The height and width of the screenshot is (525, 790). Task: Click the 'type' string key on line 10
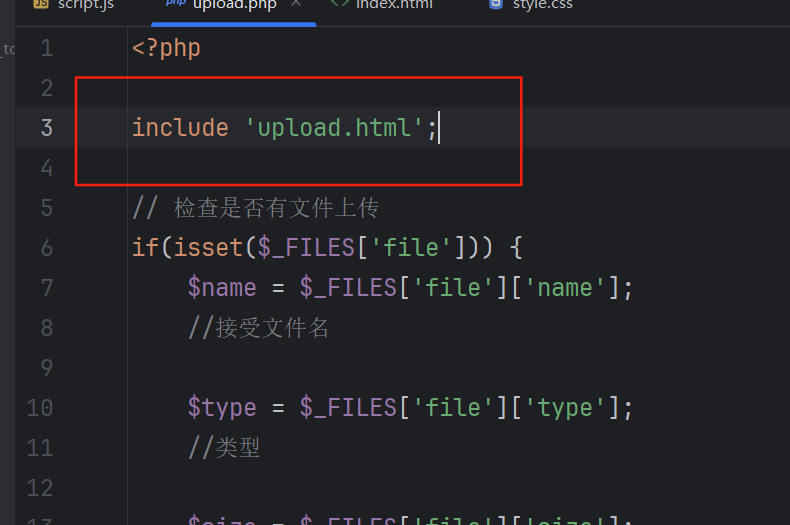pos(565,408)
